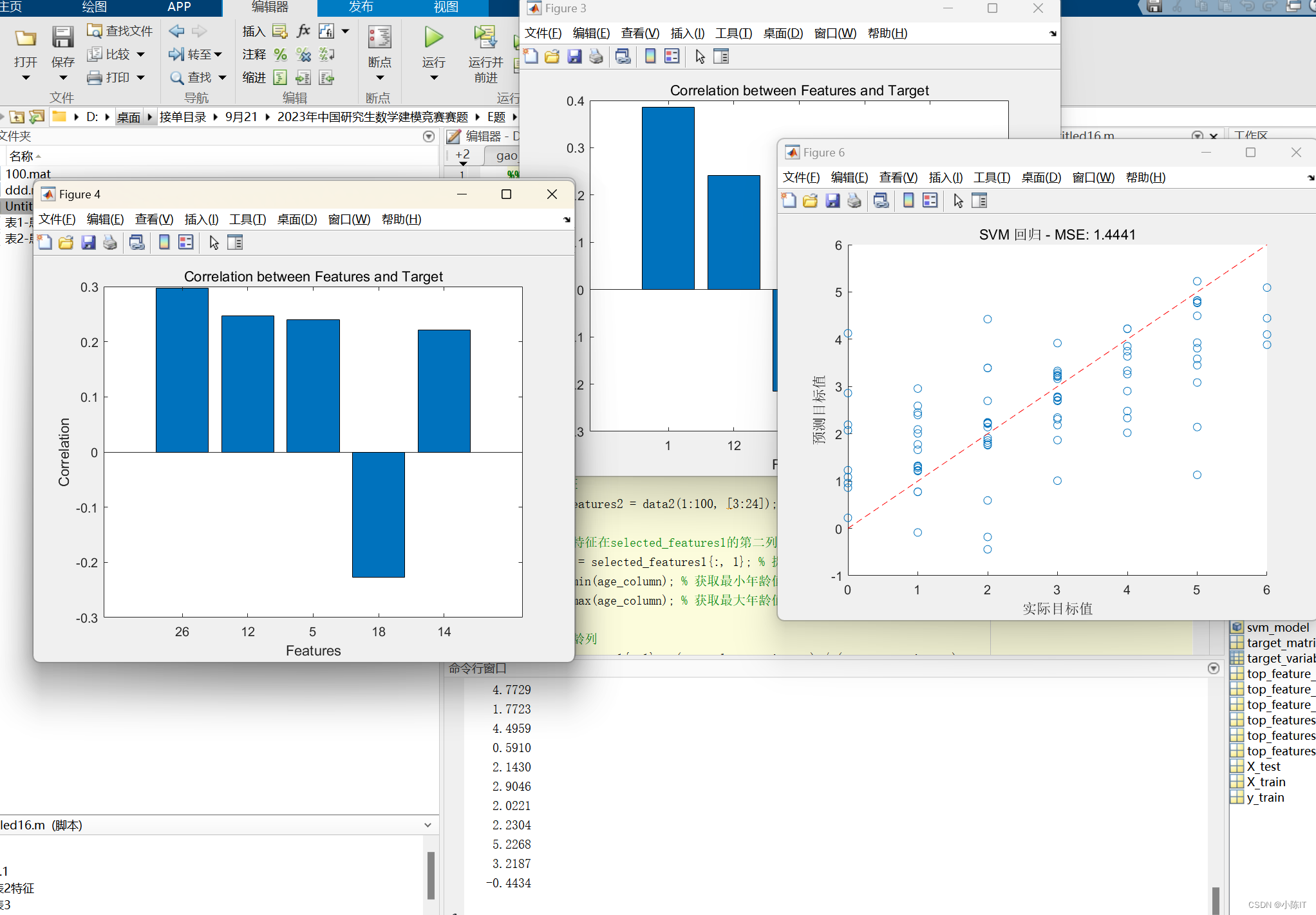Image resolution: width=1316 pixels, height=915 pixels.
Task: Click the insert function fx icon
Action: 303,31
